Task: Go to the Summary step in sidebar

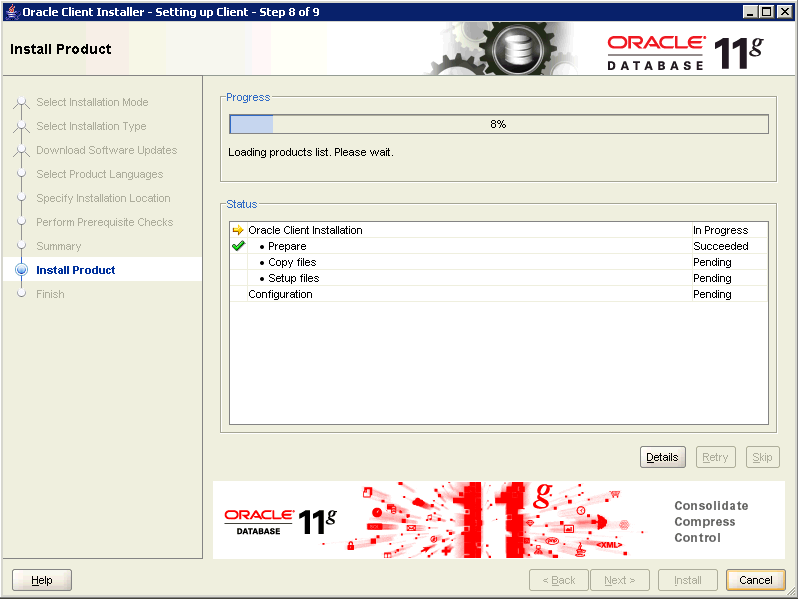Action: pos(58,246)
